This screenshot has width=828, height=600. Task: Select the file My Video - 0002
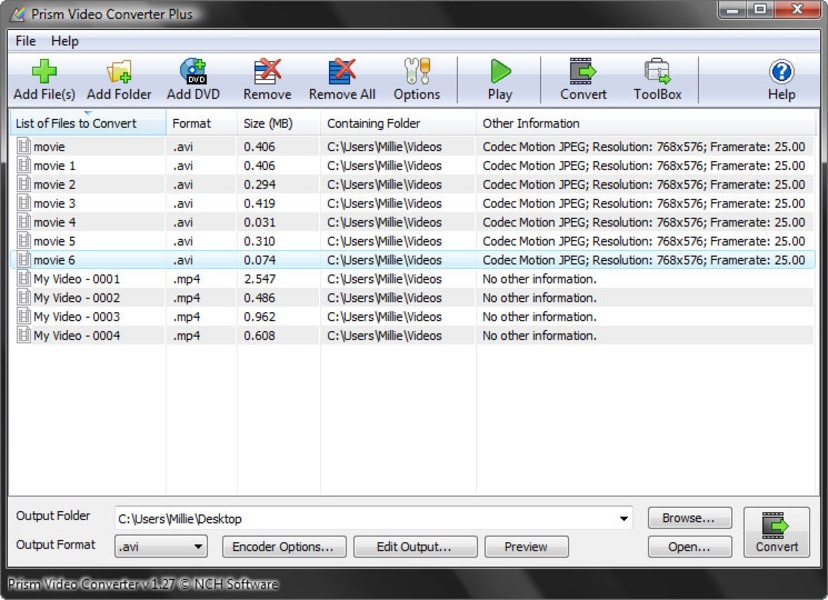click(77, 298)
